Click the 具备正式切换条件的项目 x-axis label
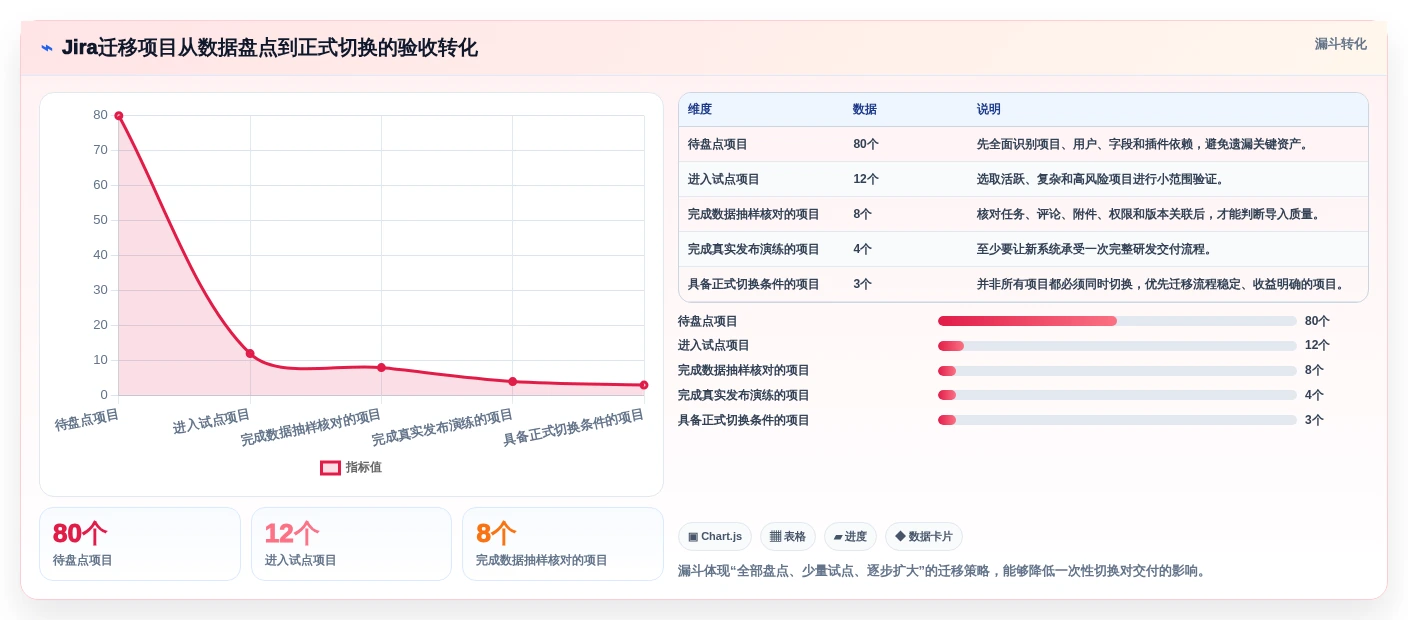The width and height of the screenshot is (1408, 620). (x=573, y=427)
